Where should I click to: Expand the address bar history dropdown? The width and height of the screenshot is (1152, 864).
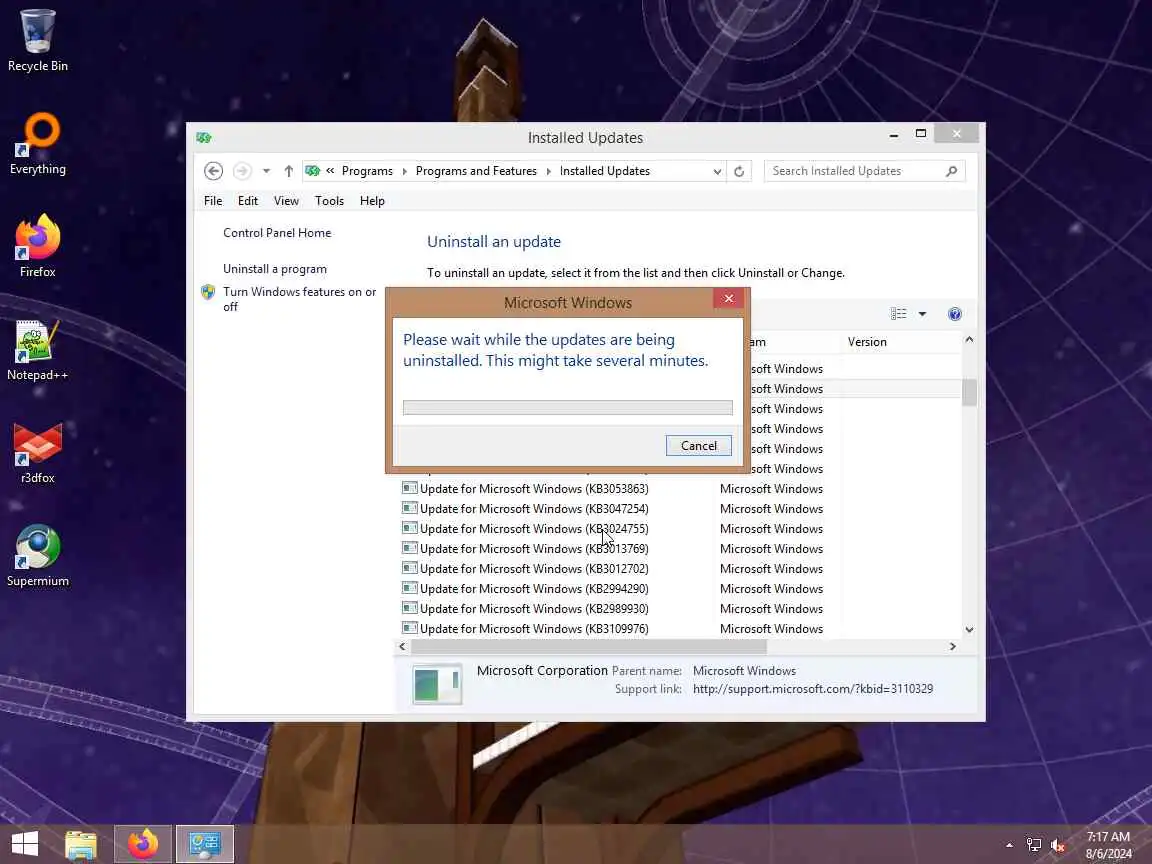[x=717, y=171]
